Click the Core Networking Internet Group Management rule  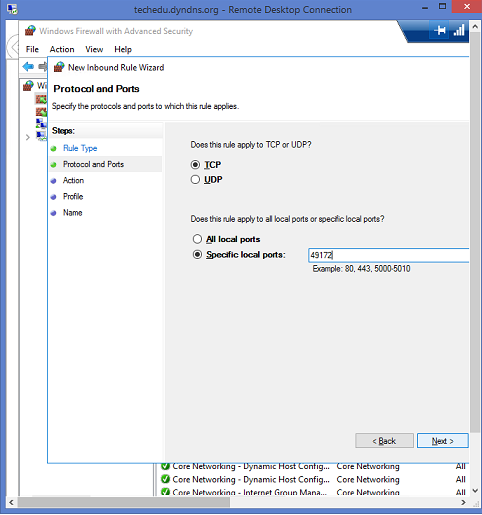pyautogui.click(x=249, y=492)
